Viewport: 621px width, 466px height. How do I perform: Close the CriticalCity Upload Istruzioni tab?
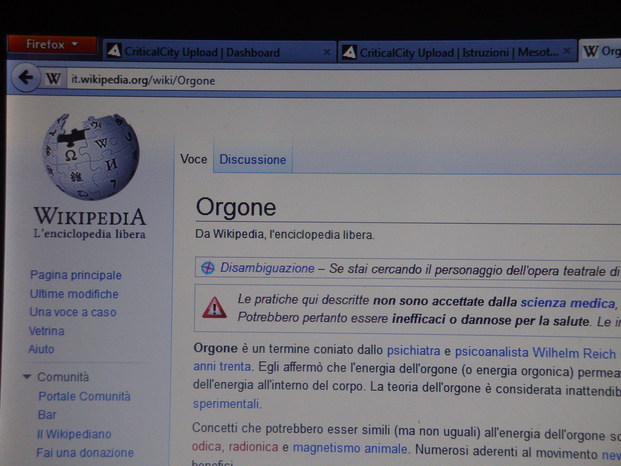coord(567,51)
